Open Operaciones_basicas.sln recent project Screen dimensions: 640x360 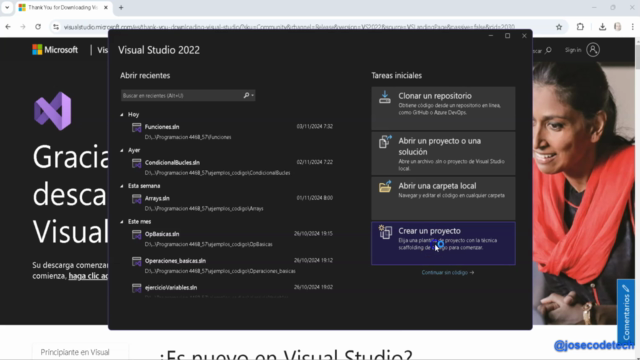[x=232, y=265]
